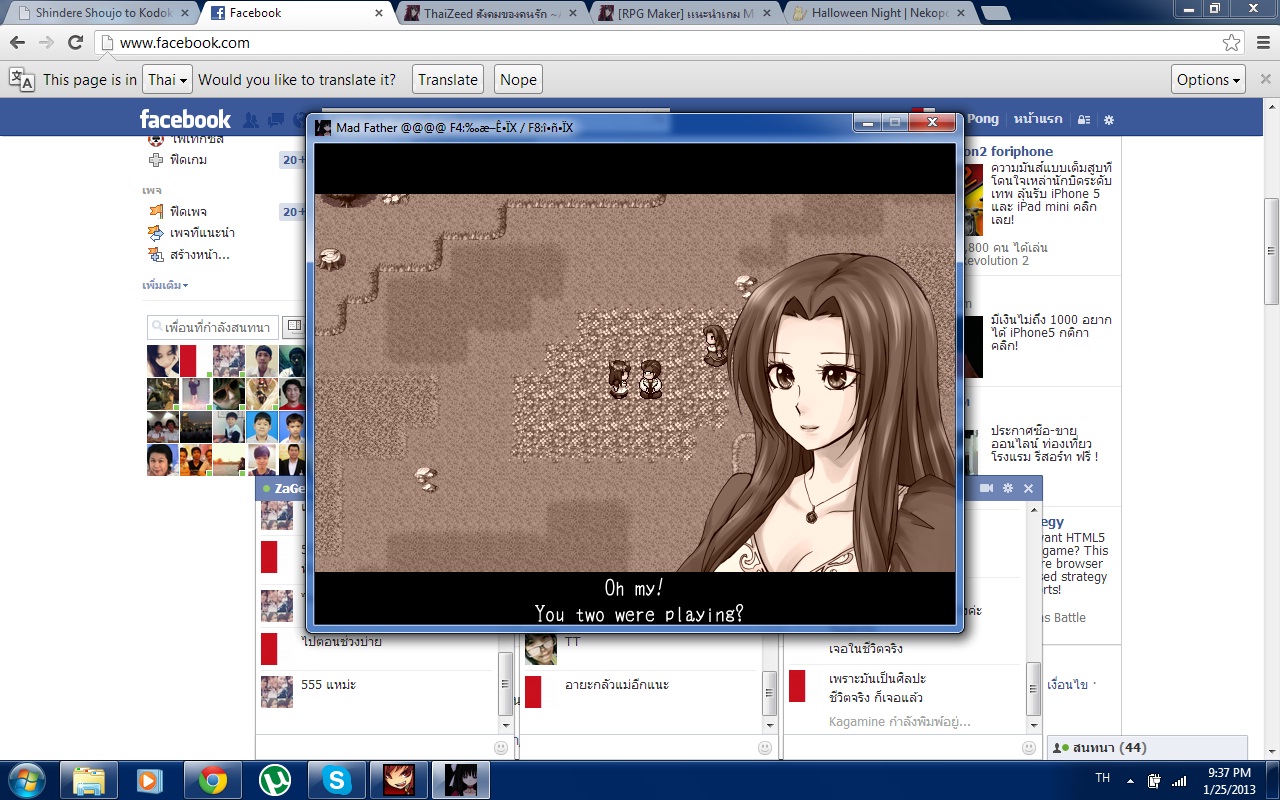Expand the เพิ่มเติม more link in sidebar
This screenshot has height=800, width=1280.
click(165, 285)
